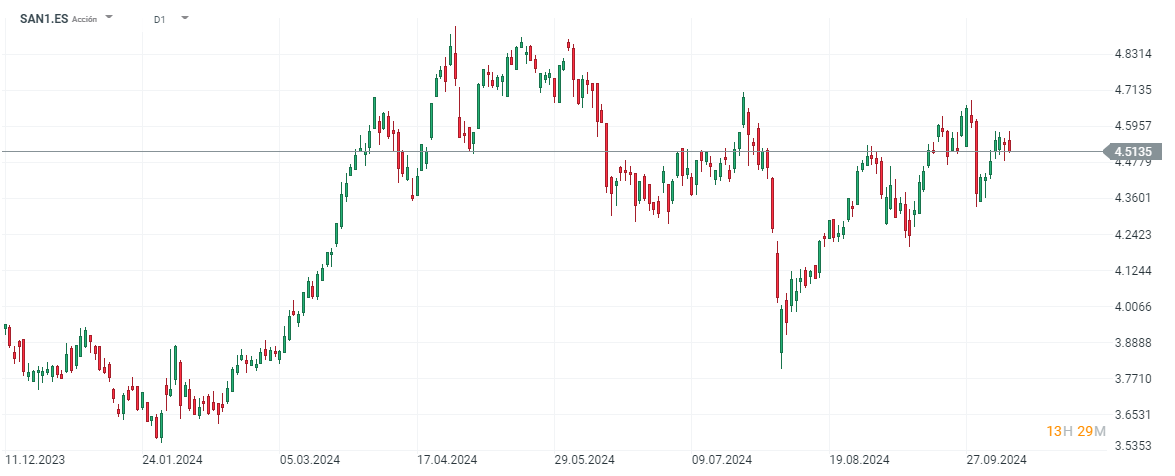Viewport: 1175px width, 476px height.
Task: Select the 27.09.2024 date label
Action: click(997, 460)
